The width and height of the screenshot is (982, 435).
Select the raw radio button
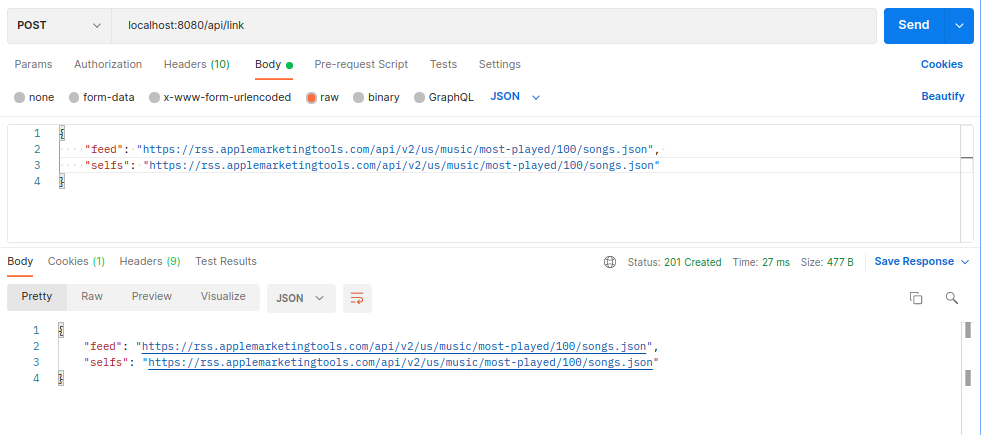point(311,98)
